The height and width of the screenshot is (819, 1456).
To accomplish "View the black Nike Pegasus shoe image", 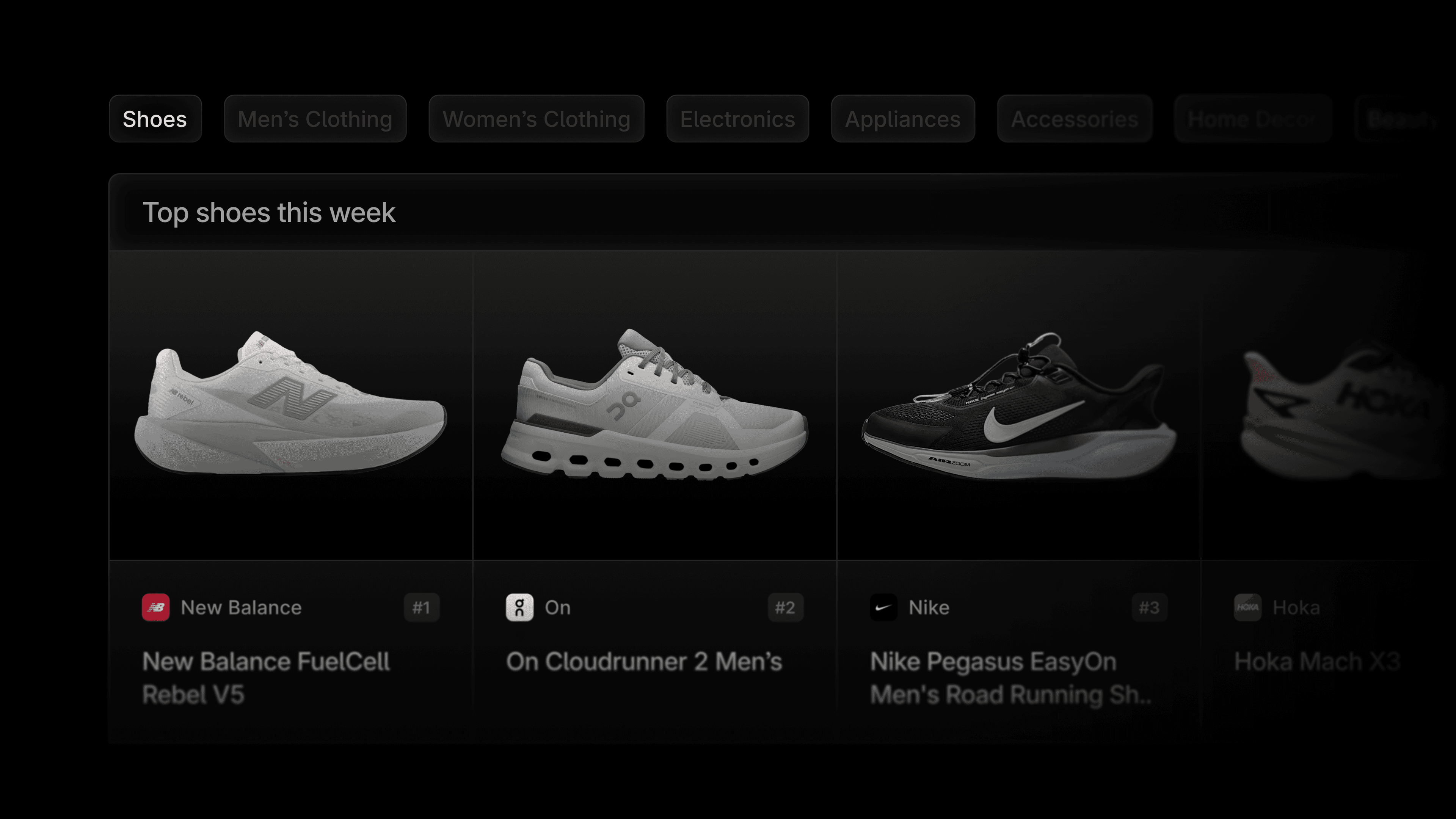I will (x=1018, y=406).
